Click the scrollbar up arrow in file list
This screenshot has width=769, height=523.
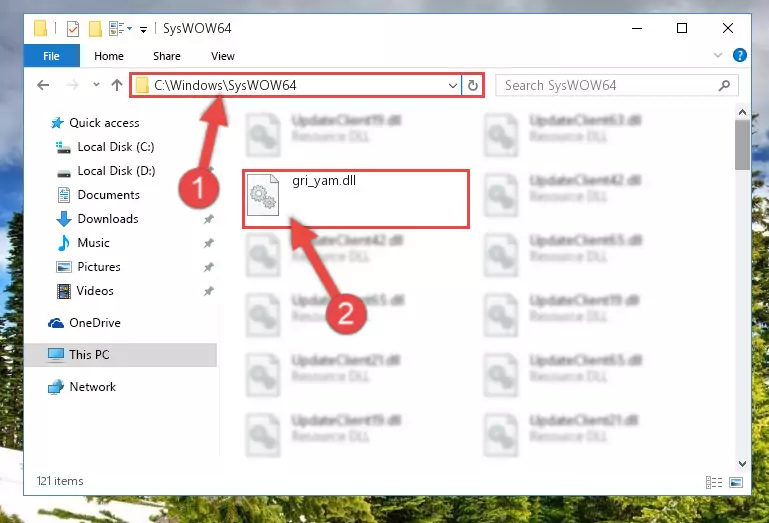point(742,112)
